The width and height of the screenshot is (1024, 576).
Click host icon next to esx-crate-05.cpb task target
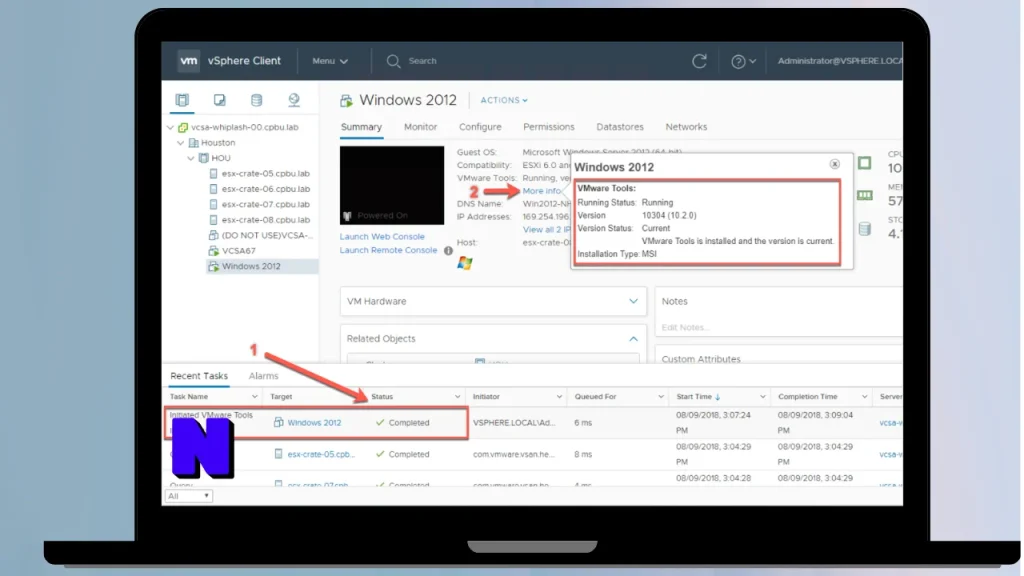pyautogui.click(x=278, y=454)
